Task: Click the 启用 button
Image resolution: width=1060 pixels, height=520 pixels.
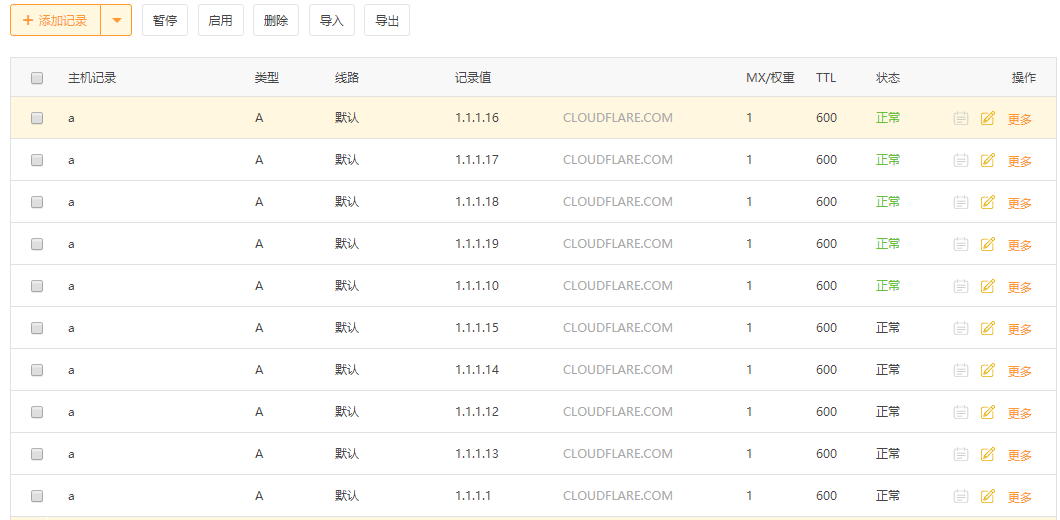Action: pyautogui.click(x=220, y=20)
